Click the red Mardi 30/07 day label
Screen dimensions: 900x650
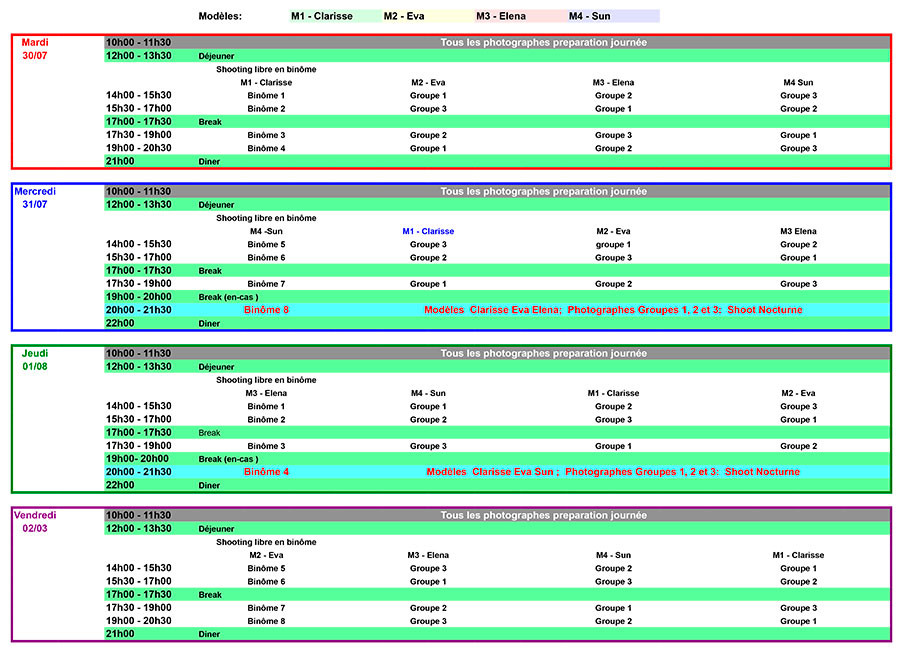35,49
